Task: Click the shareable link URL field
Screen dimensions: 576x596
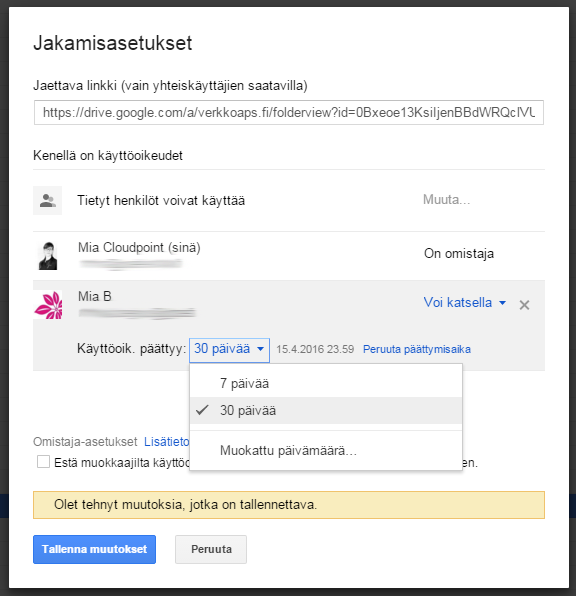Action: point(289,113)
